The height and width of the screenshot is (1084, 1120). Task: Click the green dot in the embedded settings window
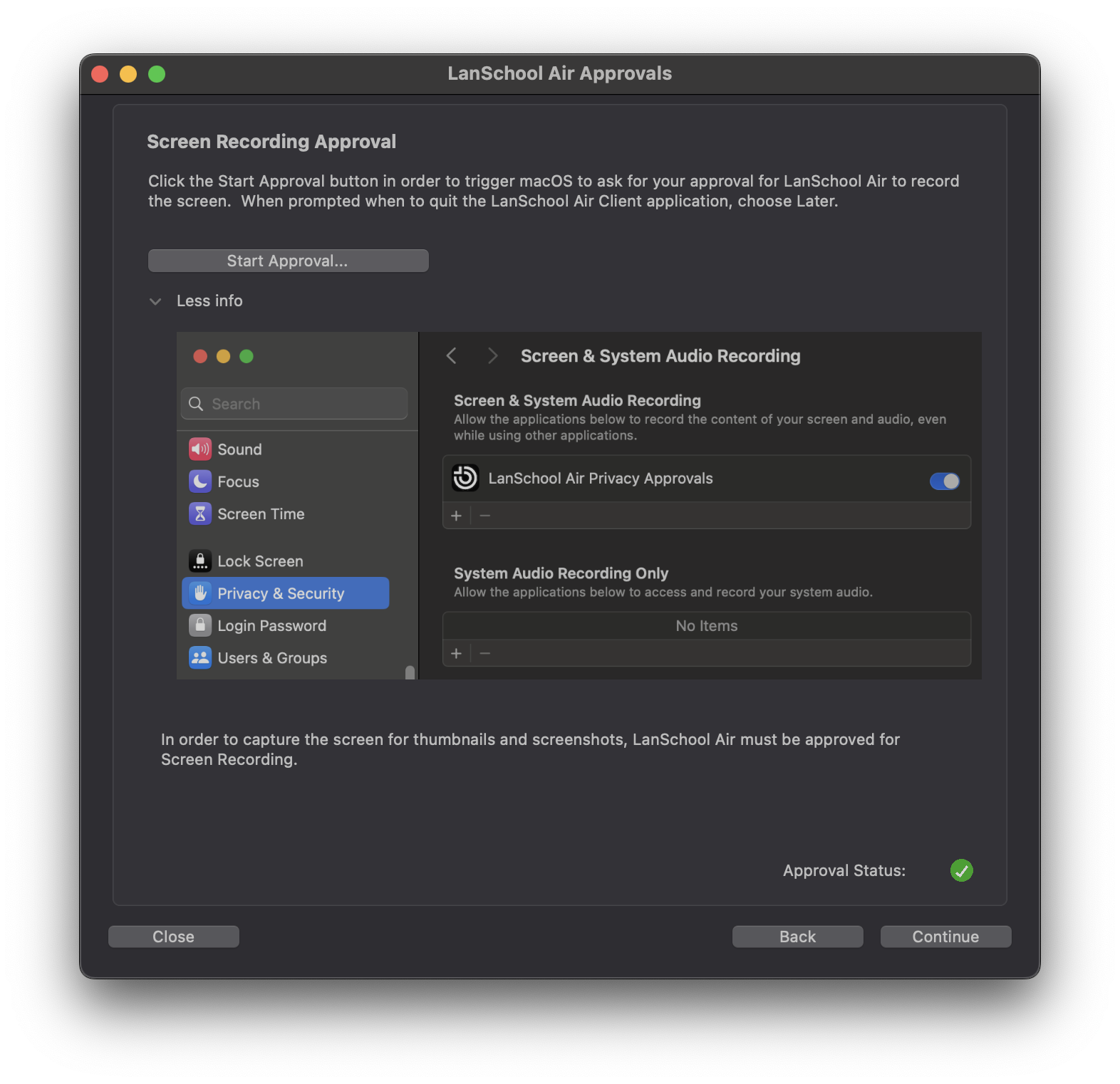pyautogui.click(x=247, y=356)
